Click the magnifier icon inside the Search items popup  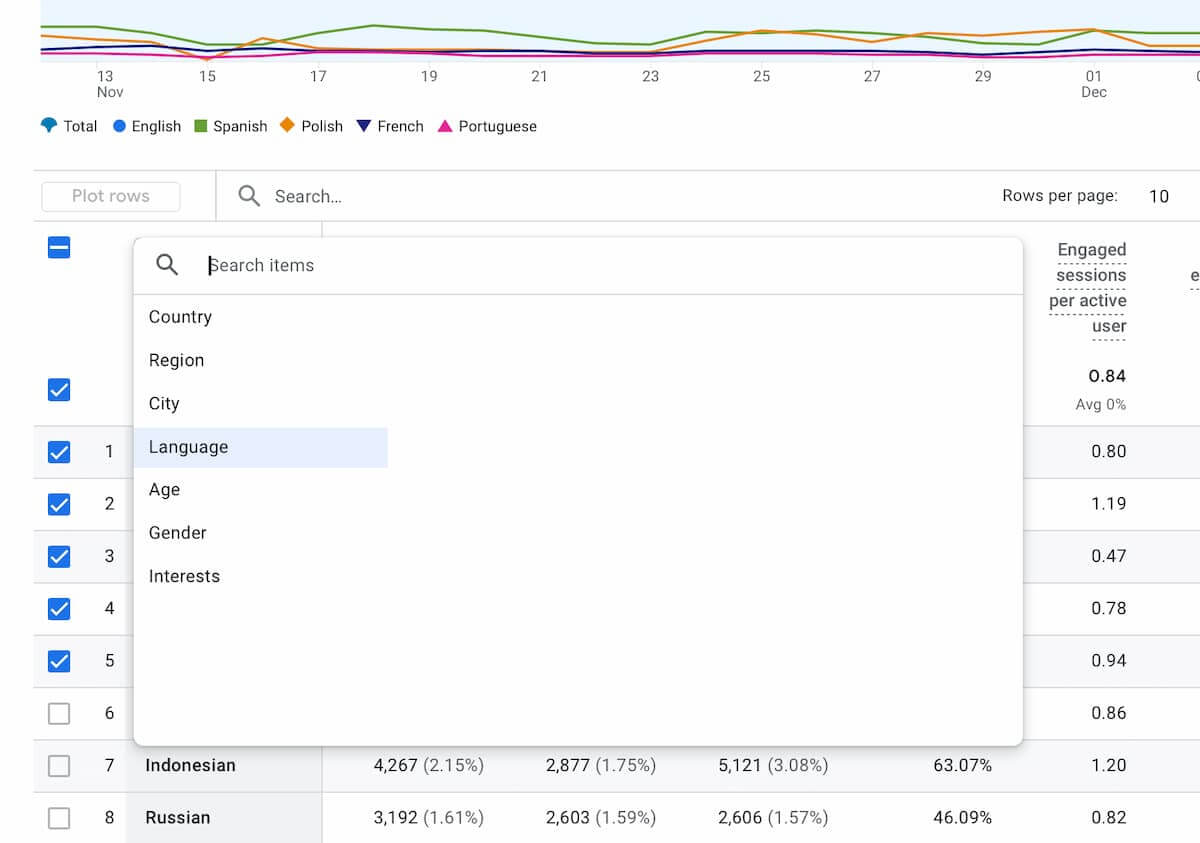(x=167, y=265)
